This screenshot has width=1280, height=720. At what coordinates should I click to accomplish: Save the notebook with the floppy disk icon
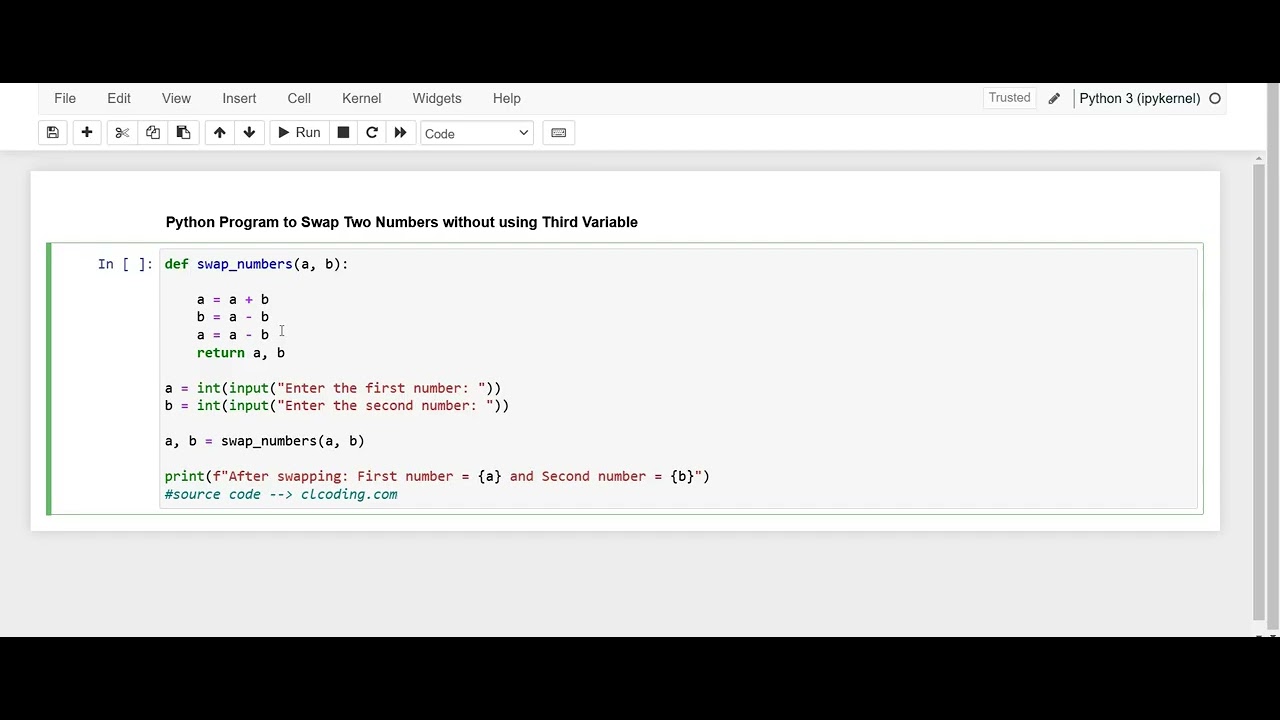click(53, 133)
